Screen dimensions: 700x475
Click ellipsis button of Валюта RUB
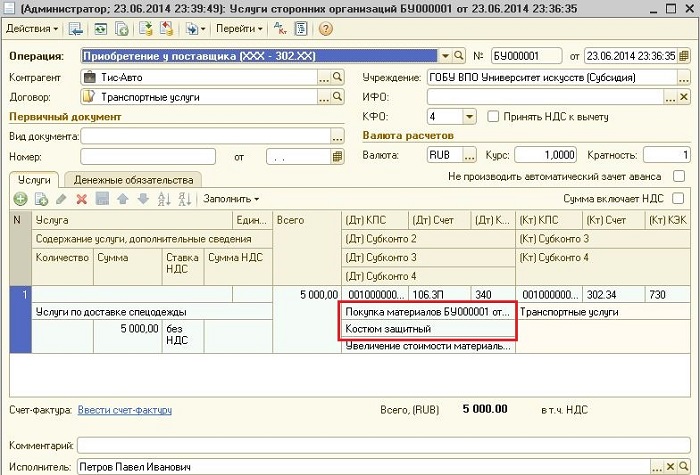point(469,155)
